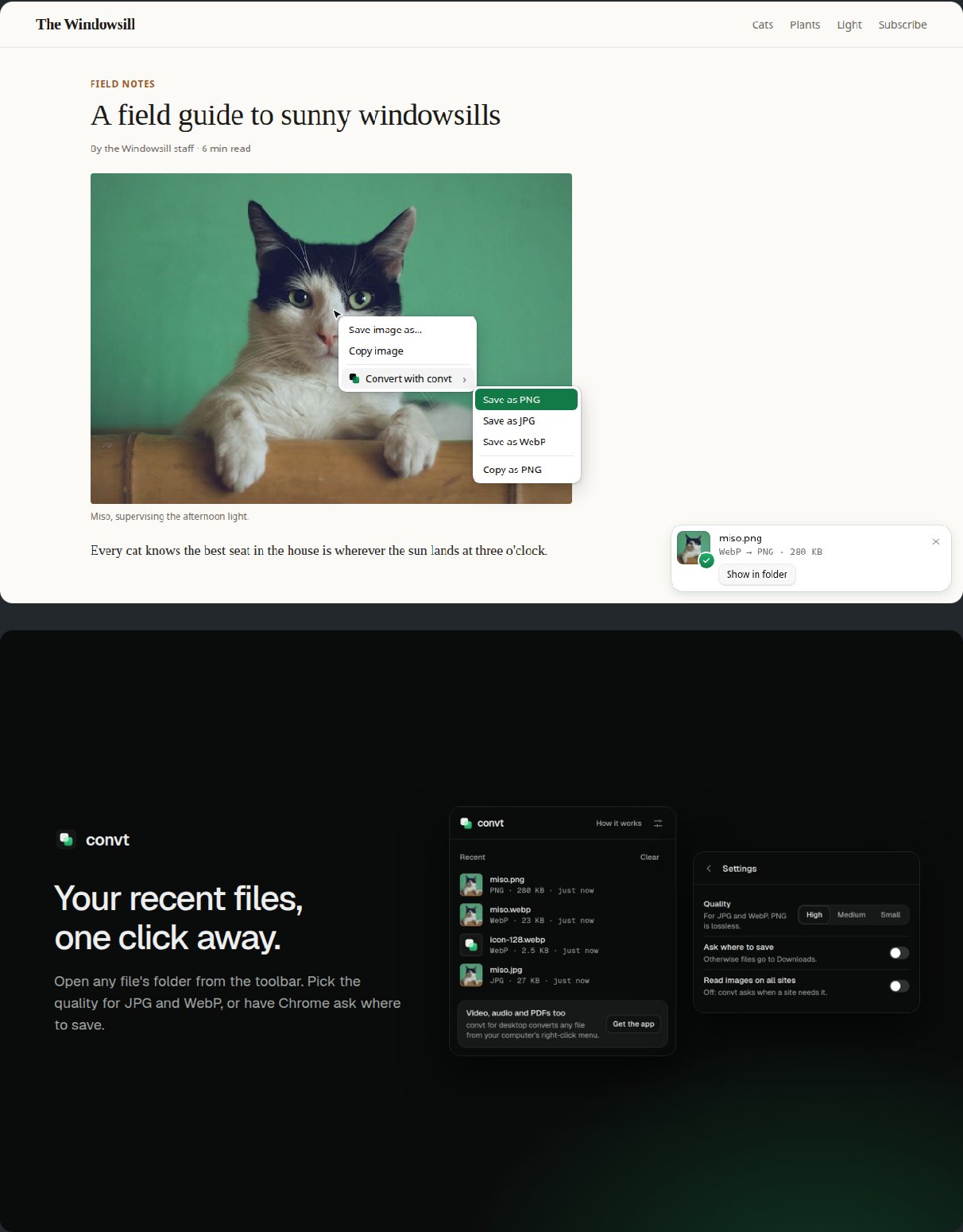
Task: Open the Light navigation link
Action: (849, 25)
